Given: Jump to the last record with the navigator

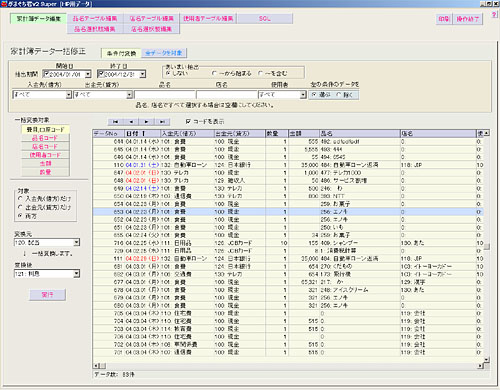Looking at the screenshot, I should pyautogui.click(x=162, y=122).
